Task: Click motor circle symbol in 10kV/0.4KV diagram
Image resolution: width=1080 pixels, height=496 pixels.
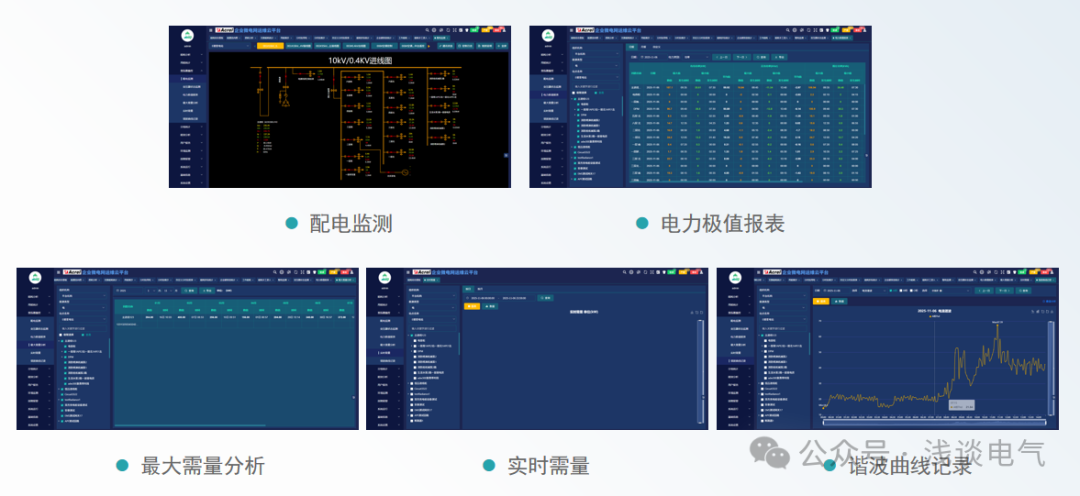Action: click(x=405, y=172)
